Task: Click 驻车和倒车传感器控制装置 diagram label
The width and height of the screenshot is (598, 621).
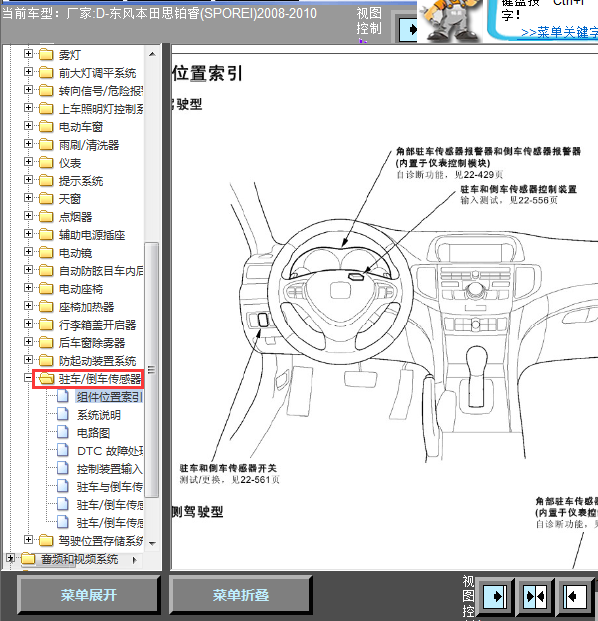Action: coord(518,189)
